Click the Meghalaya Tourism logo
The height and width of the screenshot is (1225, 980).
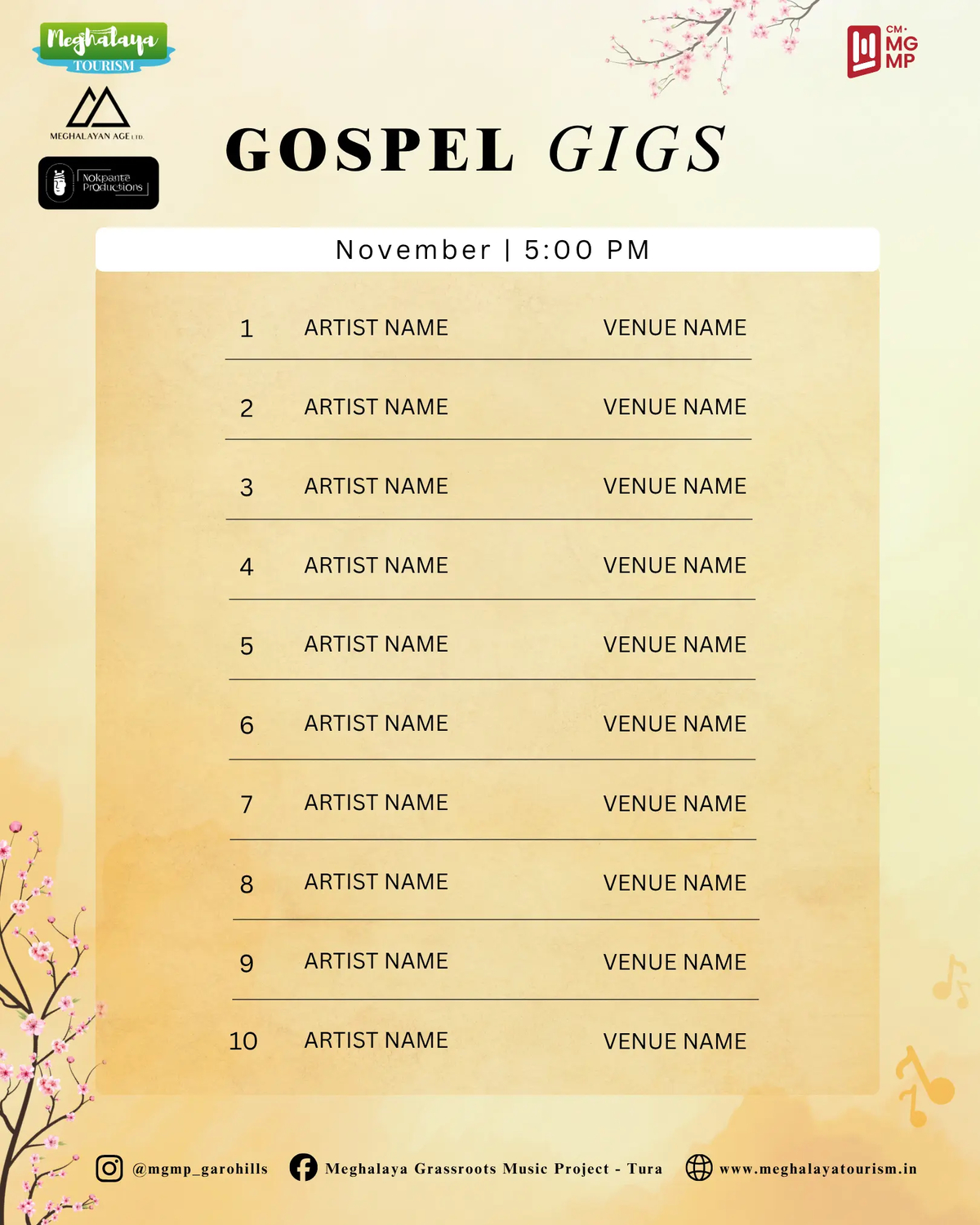pyautogui.click(x=103, y=47)
